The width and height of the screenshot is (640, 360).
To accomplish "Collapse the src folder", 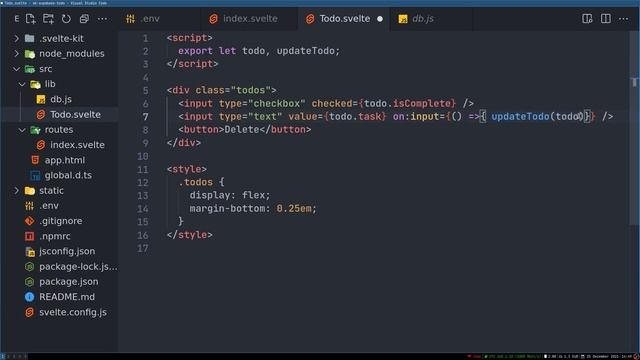I will pyautogui.click(x=16, y=69).
